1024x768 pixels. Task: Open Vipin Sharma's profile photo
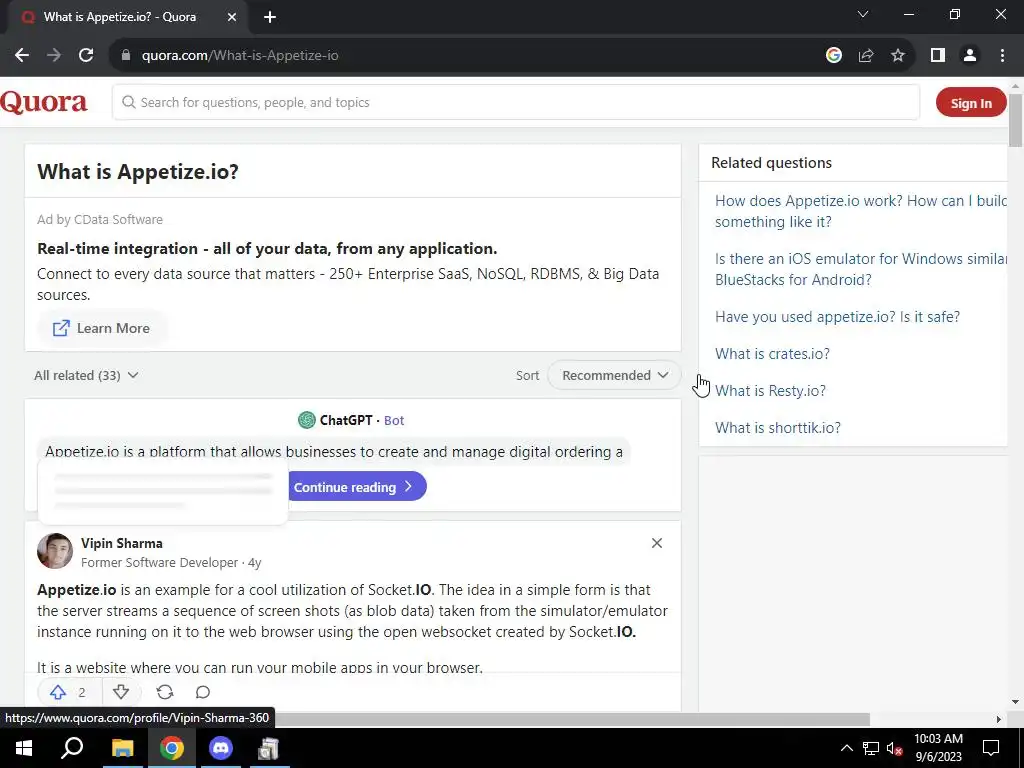pyautogui.click(x=55, y=551)
